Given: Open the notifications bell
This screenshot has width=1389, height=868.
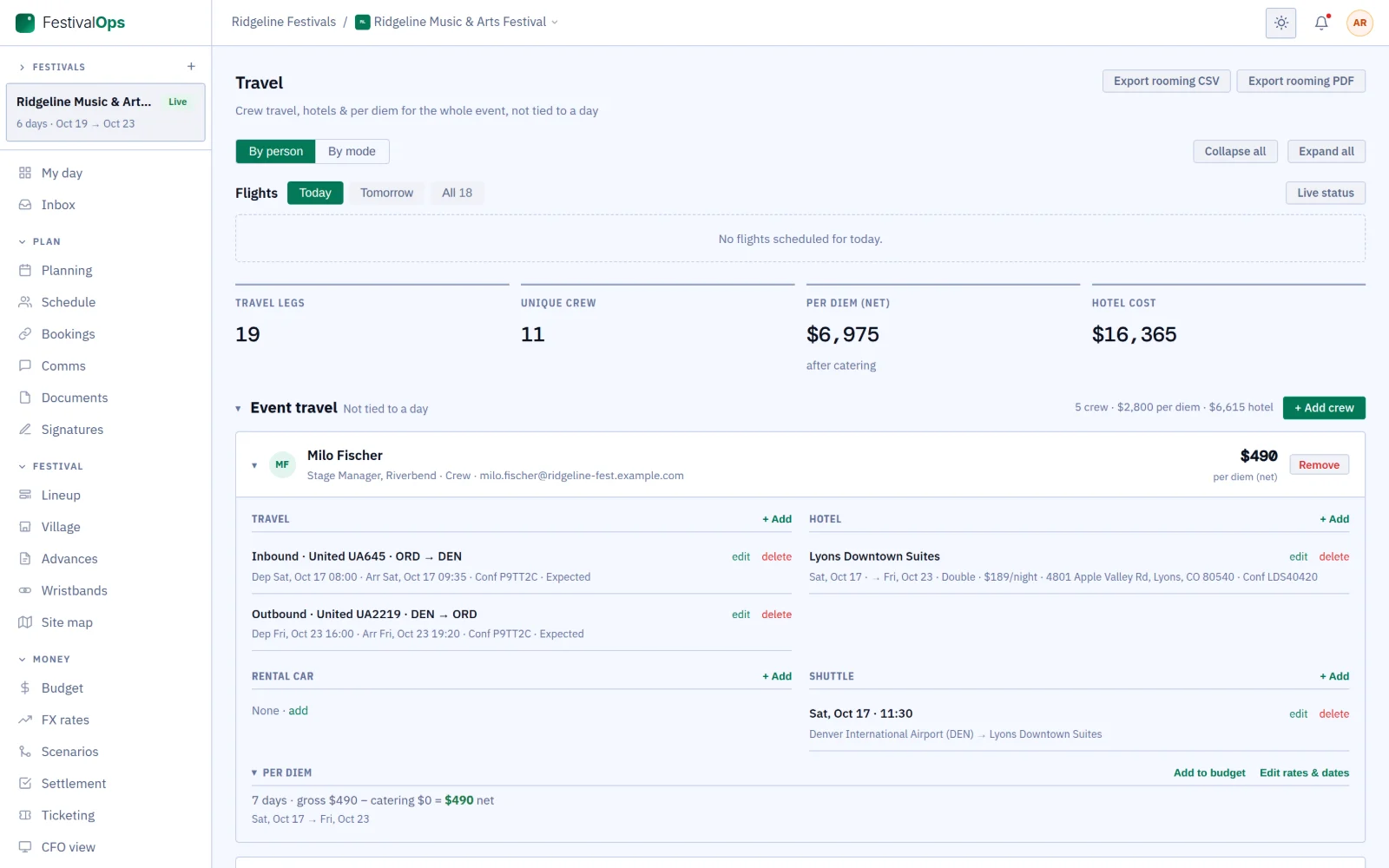Looking at the screenshot, I should [1321, 23].
